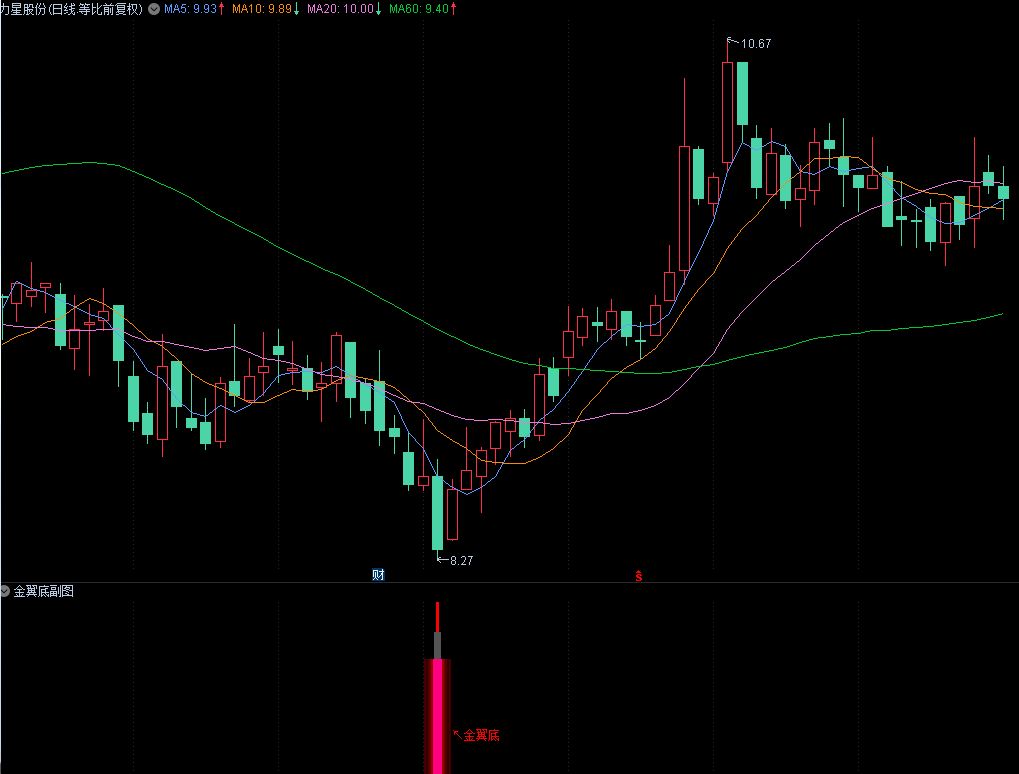Click the 8.27 lowest price label
Viewport: 1019px width, 774px height.
click(461, 561)
